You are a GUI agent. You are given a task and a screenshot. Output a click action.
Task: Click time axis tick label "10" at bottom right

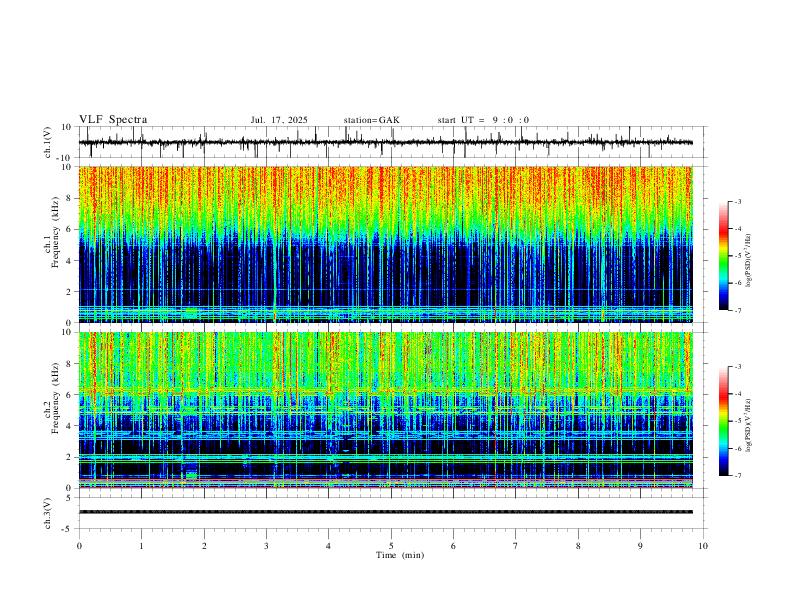pyautogui.click(x=703, y=546)
